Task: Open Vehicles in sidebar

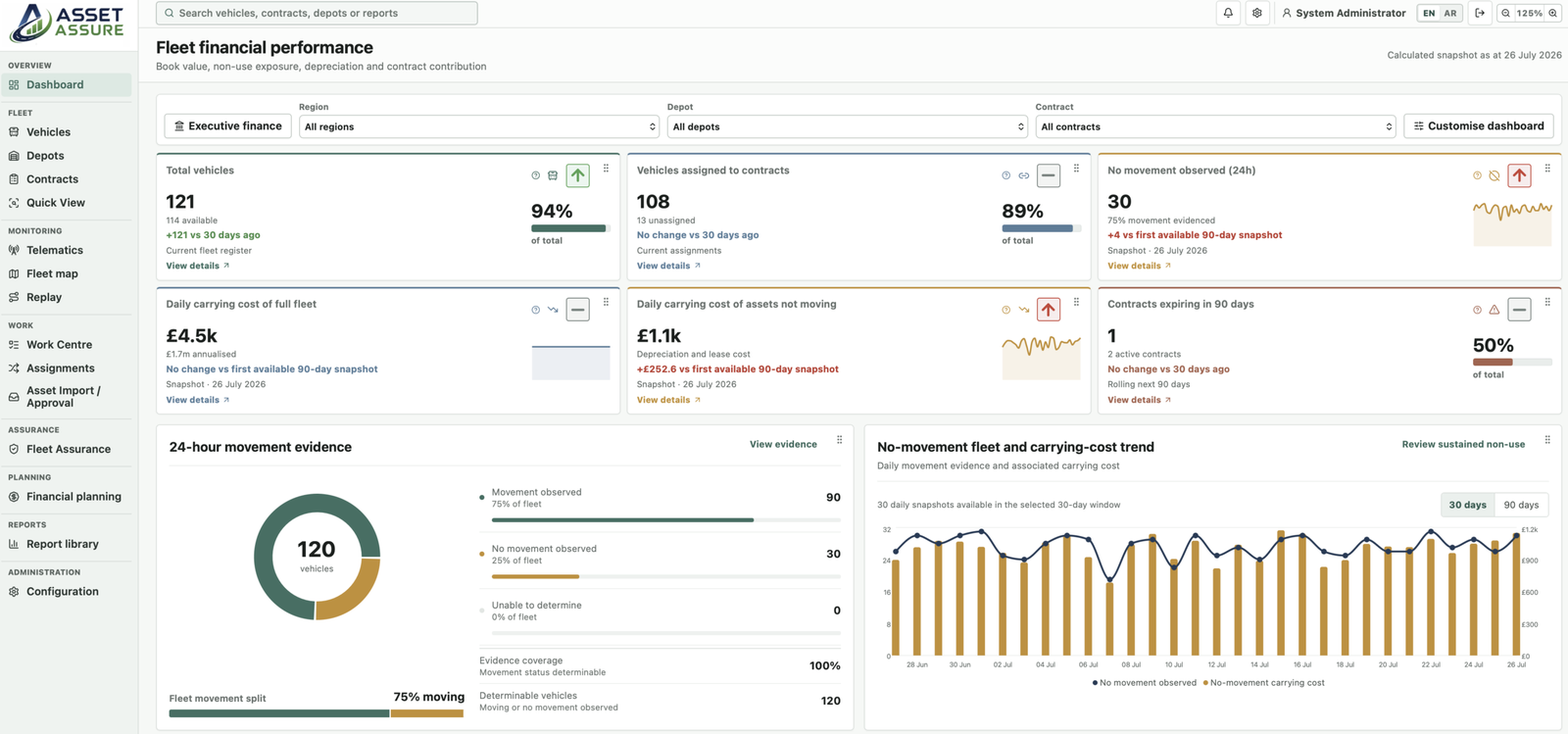Action: [67, 132]
